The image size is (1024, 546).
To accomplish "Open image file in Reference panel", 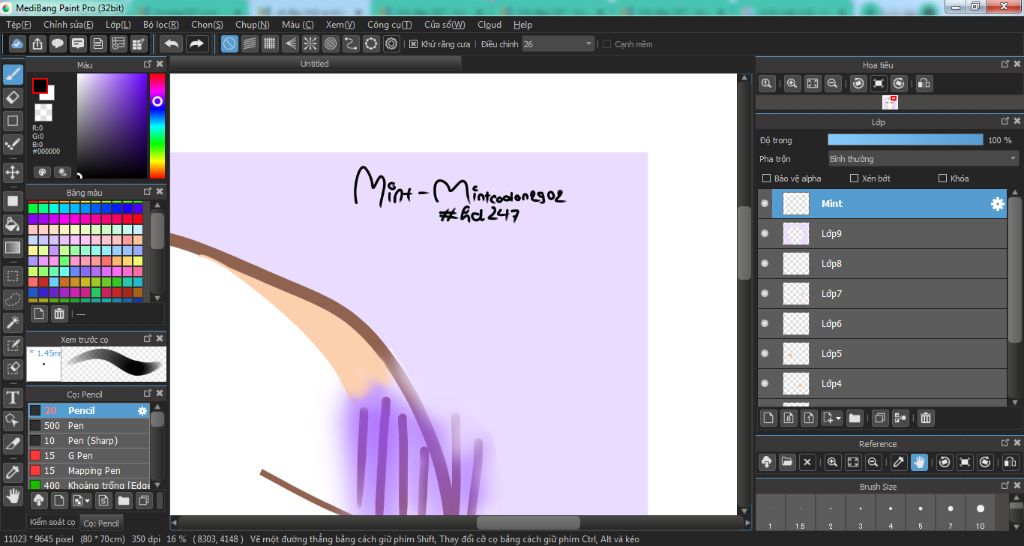I will click(787, 462).
